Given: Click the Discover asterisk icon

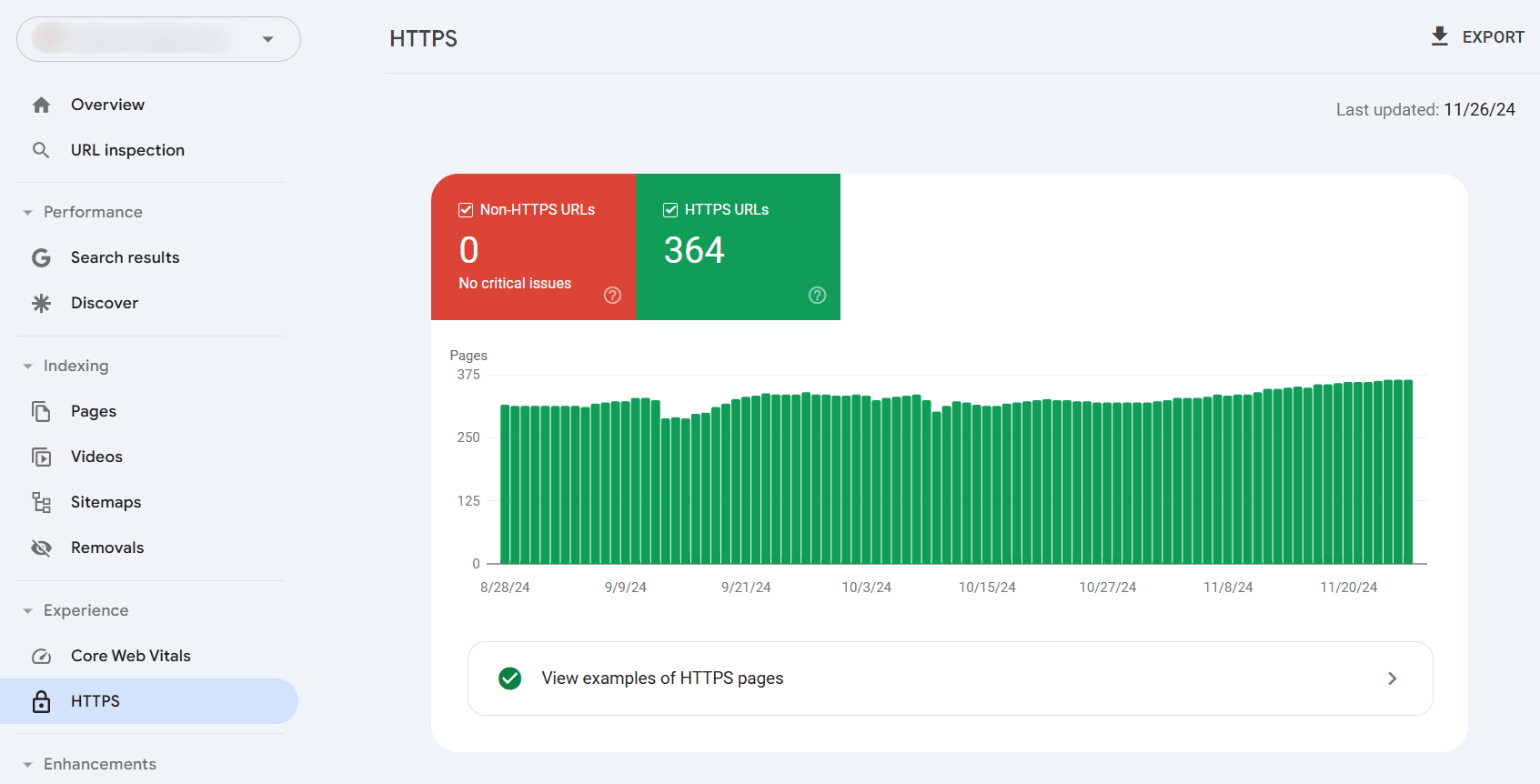Looking at the screenshot, I should (x=41, y=303).
